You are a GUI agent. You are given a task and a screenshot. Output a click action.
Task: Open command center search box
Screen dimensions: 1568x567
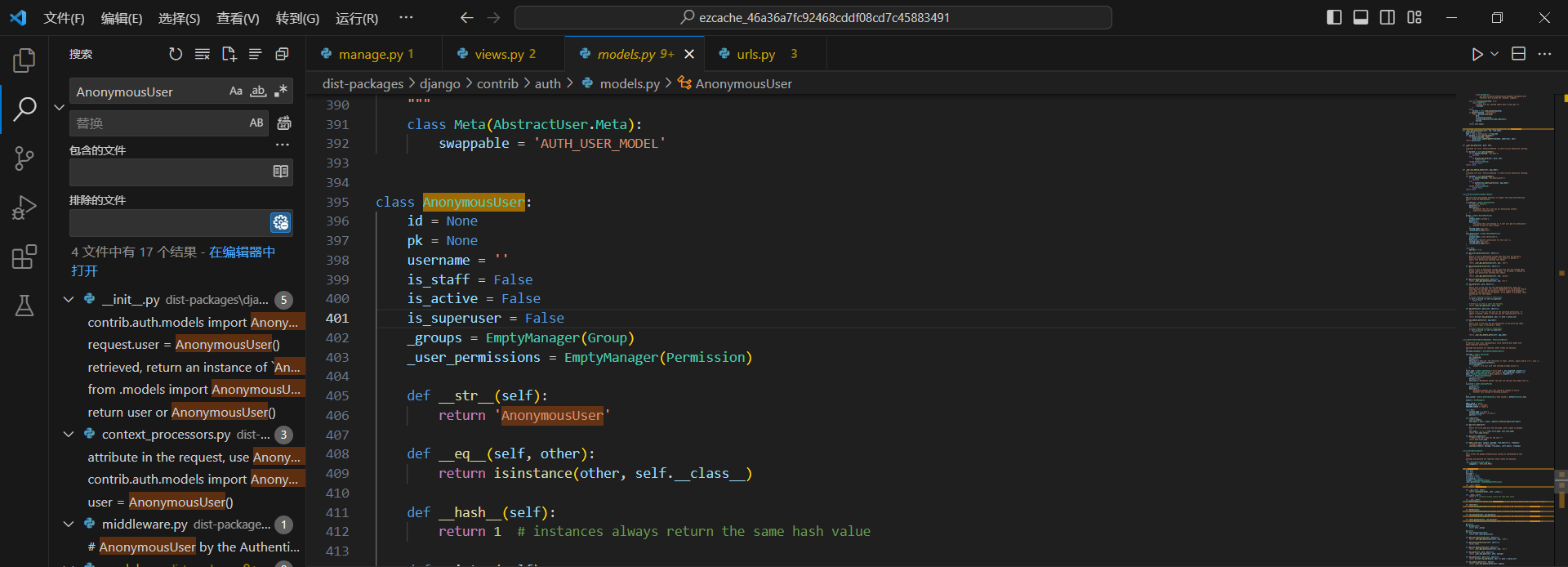[x=813, y=17]
